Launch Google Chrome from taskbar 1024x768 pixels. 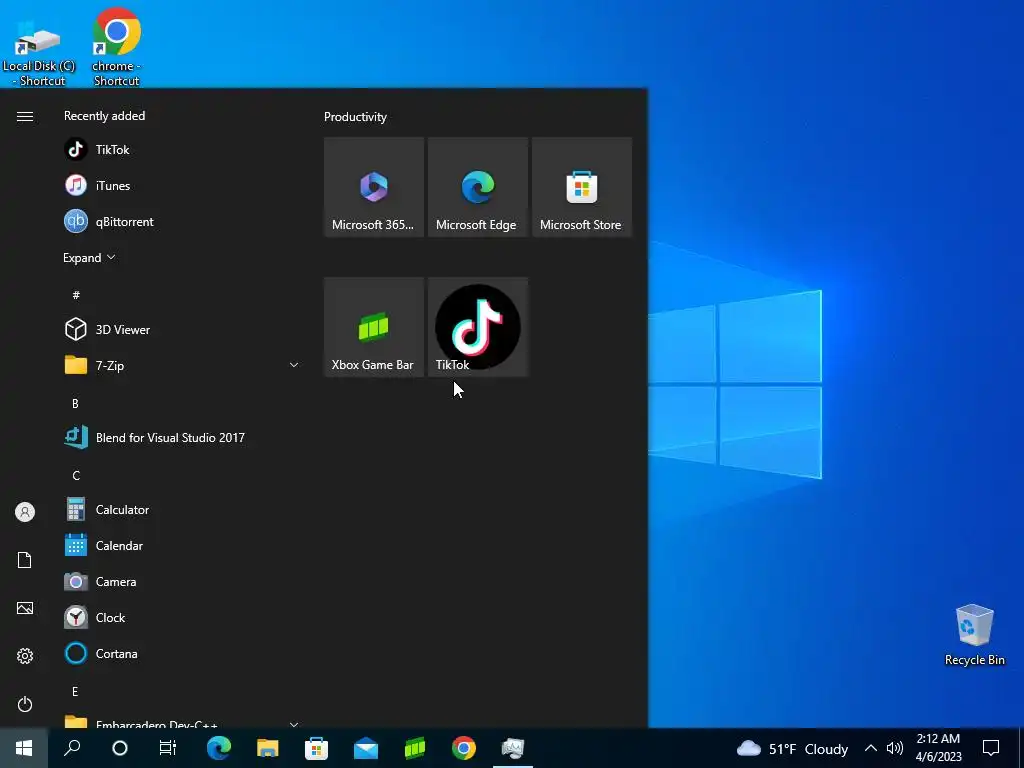(464, 748)
